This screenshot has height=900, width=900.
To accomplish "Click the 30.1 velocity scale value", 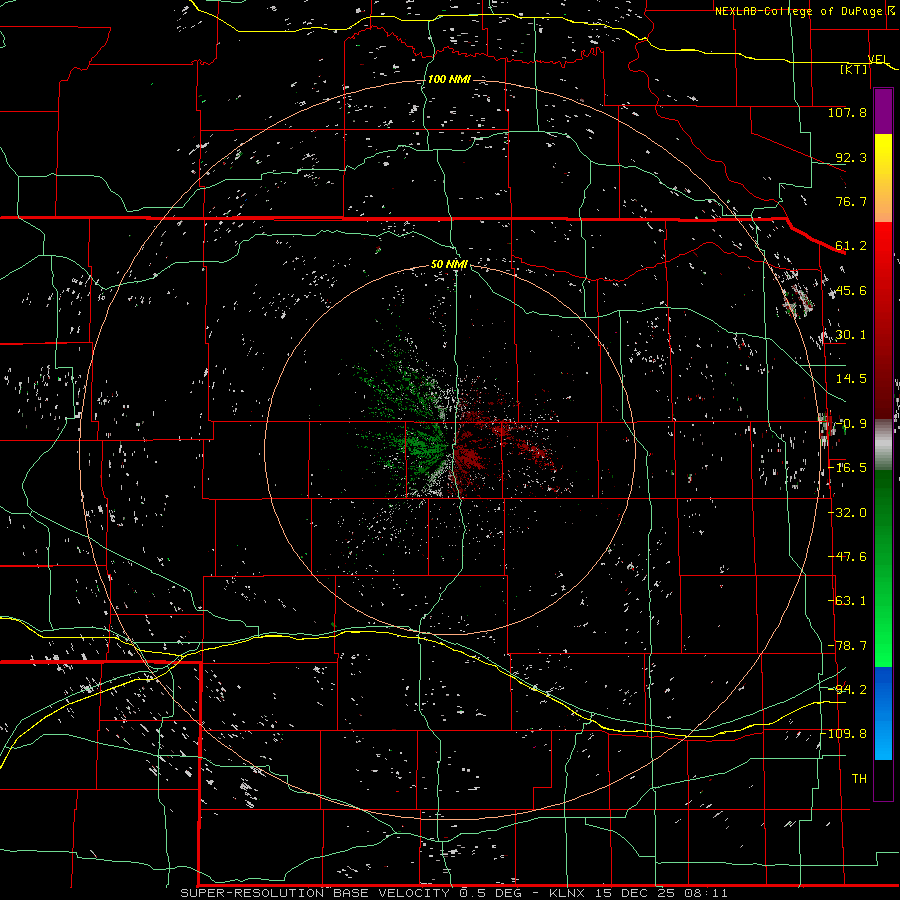I will coord(851,335).
